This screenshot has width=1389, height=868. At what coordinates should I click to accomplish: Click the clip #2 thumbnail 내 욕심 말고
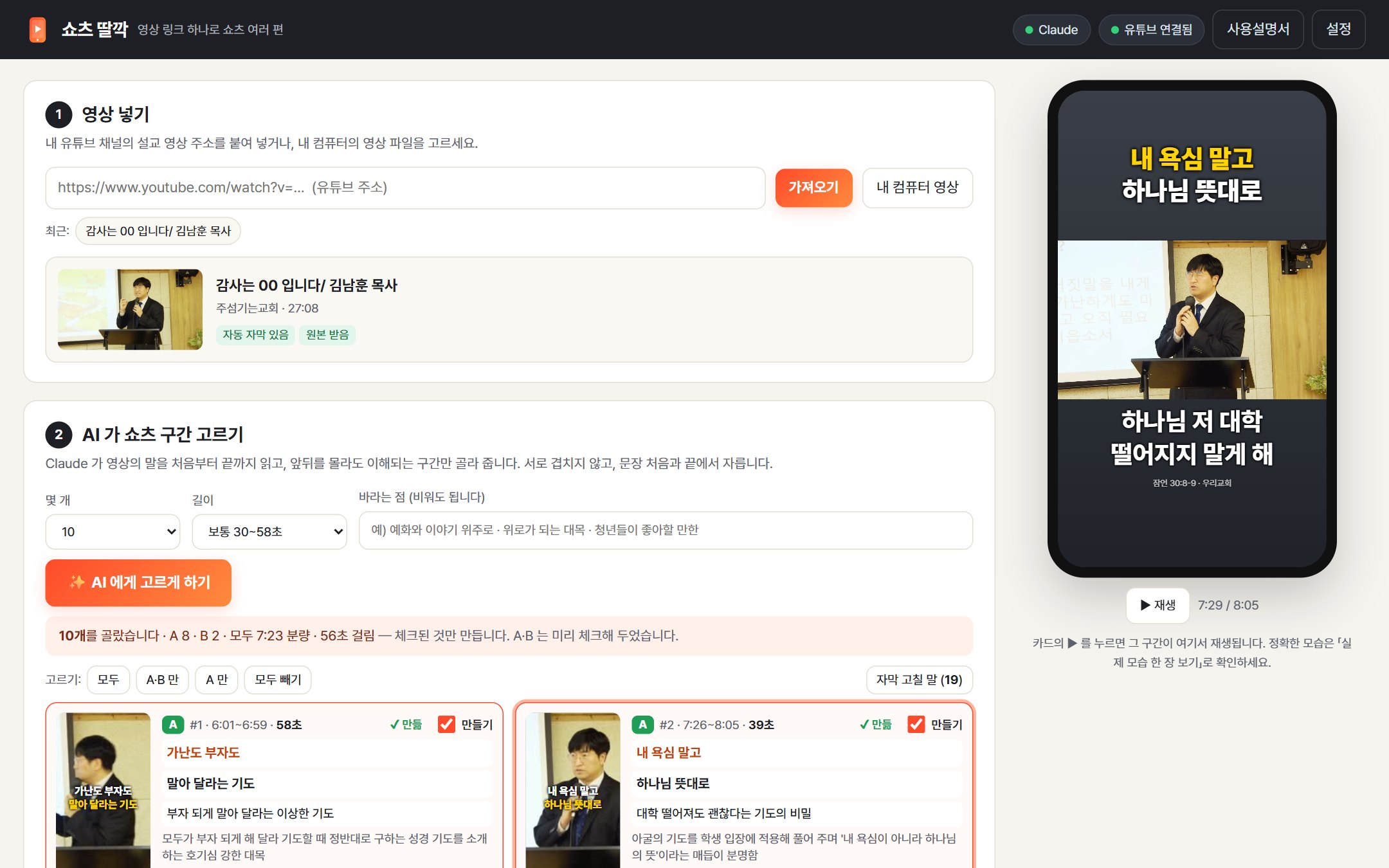click(x=573, y=790)
